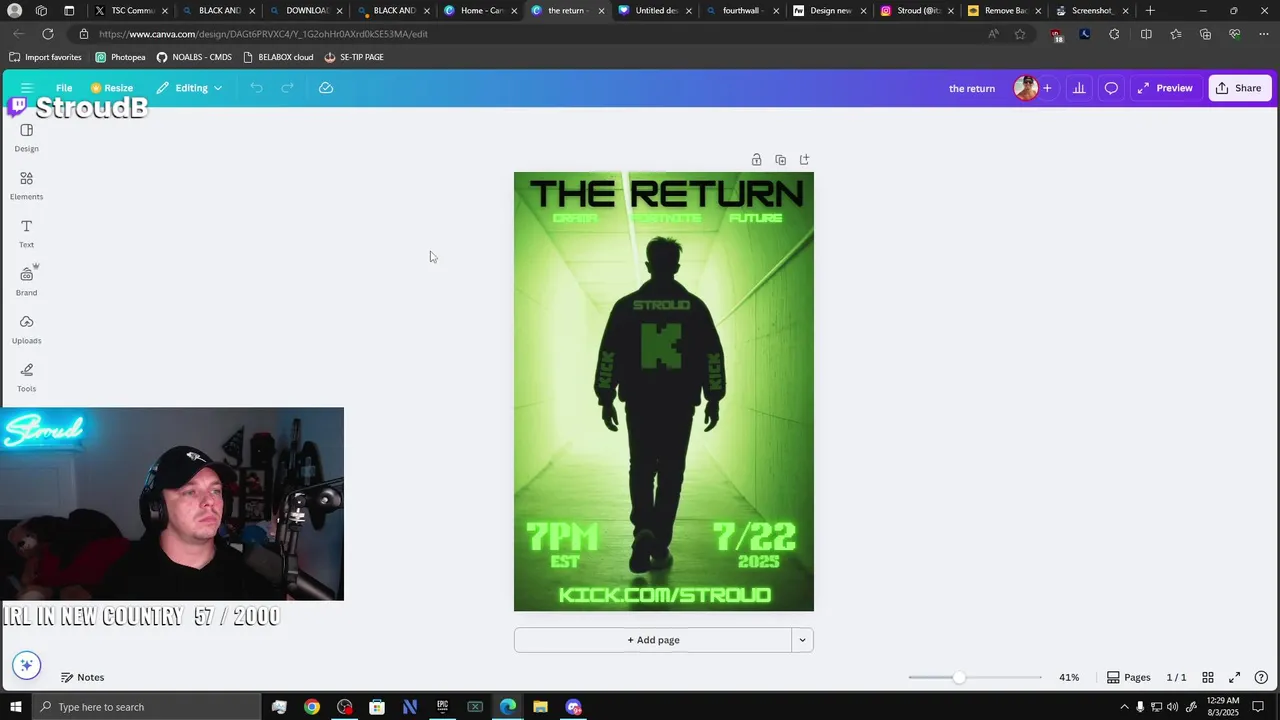The height and width of the screenshot is (720, 1280).
Task: Open the grid view icon
Action: [1208, 677]
